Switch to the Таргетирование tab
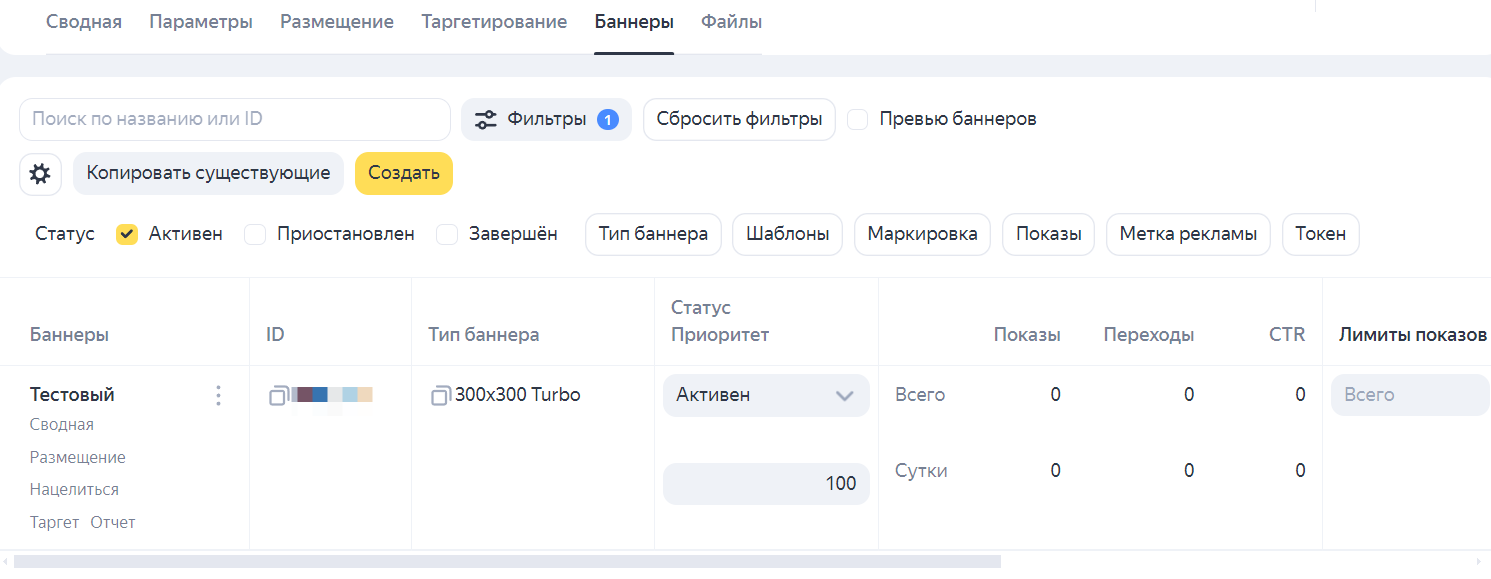1491x579 pixels. [x=494, y=22]
